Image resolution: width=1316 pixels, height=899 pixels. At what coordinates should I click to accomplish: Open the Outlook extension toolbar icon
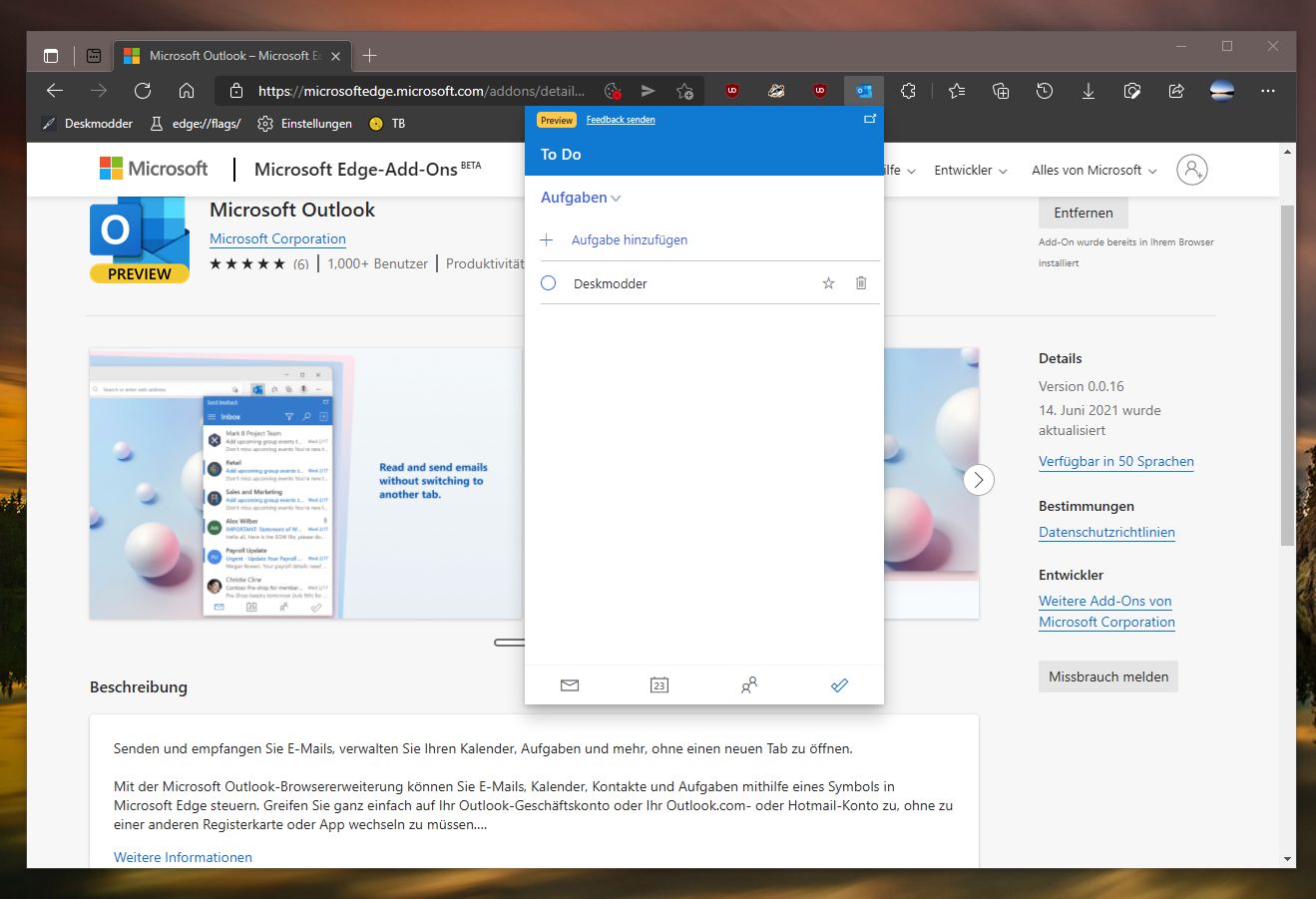(x=863, y=91)
